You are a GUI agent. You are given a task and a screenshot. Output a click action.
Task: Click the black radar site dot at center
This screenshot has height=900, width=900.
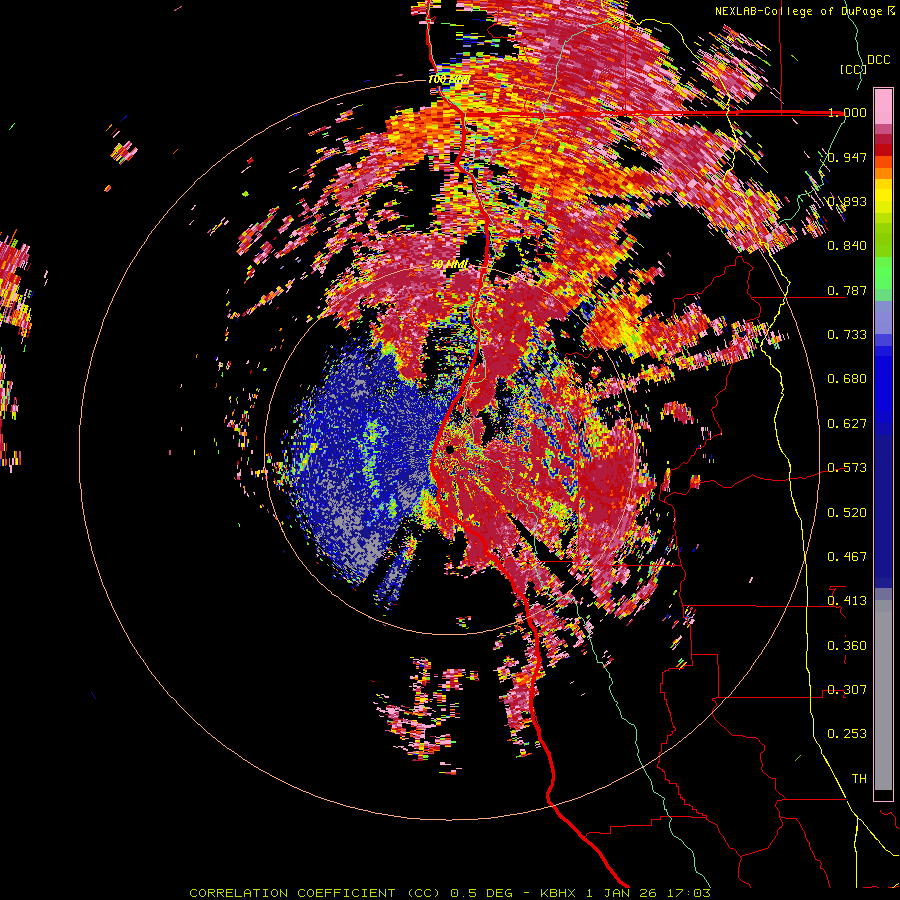(449, 449)
